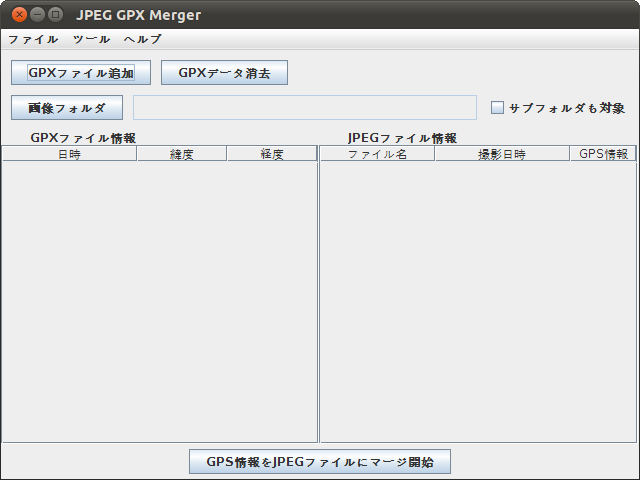Open the ツール menu
This screenshot has height=480, width=640.
coord(91,39)
